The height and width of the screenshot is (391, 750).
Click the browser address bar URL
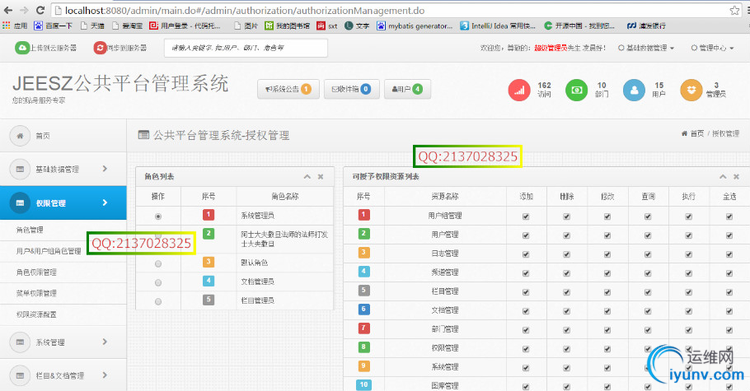click(245, 11)
